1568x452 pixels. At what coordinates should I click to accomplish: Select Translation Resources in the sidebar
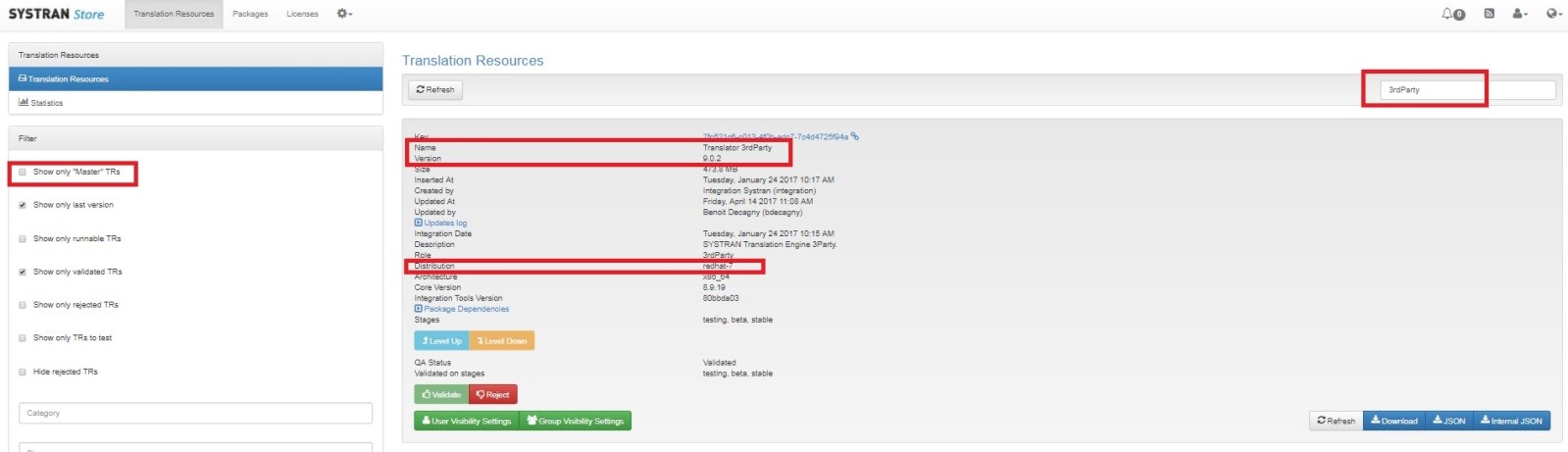[x=195, y=78]
